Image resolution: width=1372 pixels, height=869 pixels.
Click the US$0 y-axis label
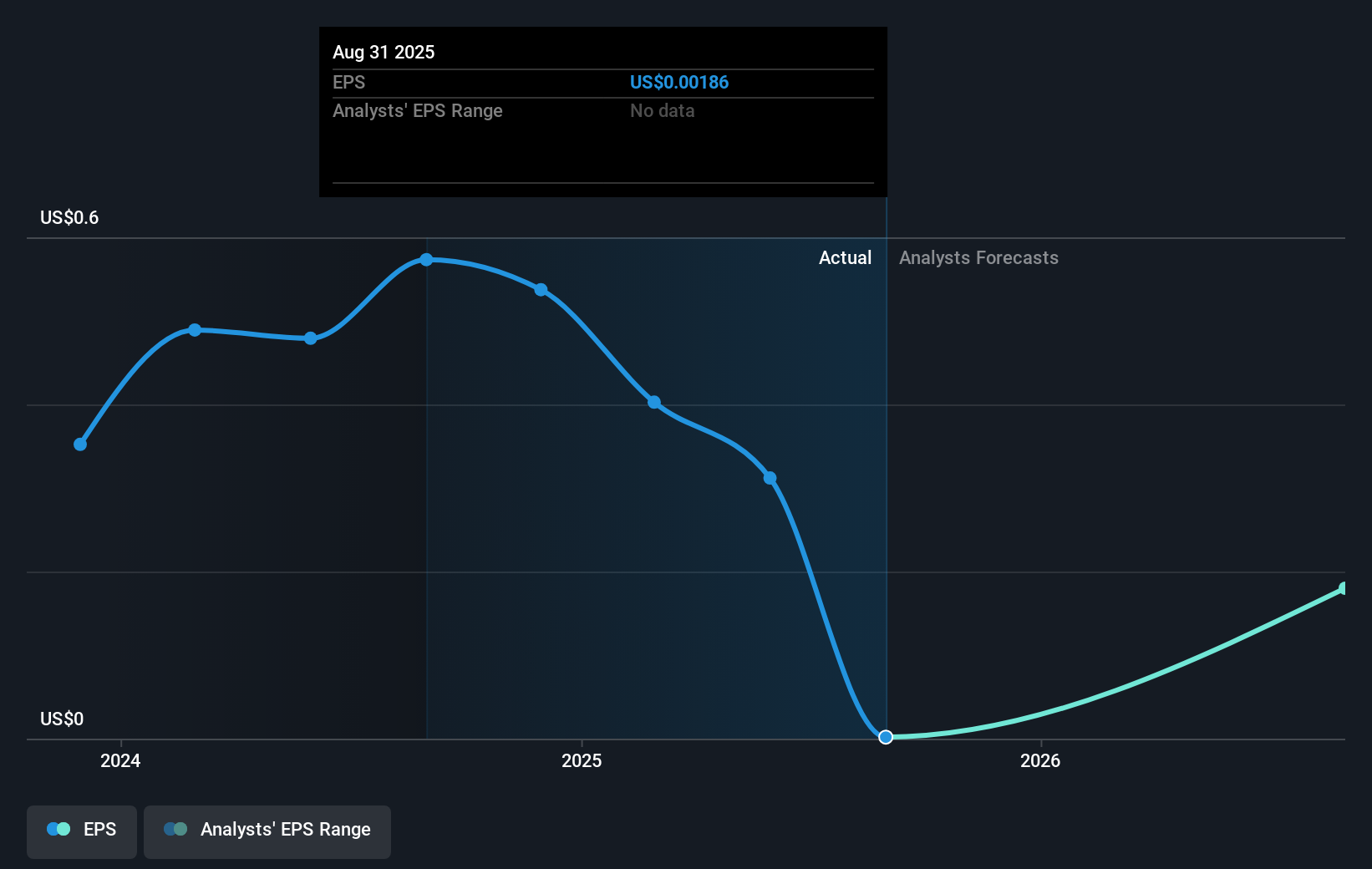click(x=62, y=719)
